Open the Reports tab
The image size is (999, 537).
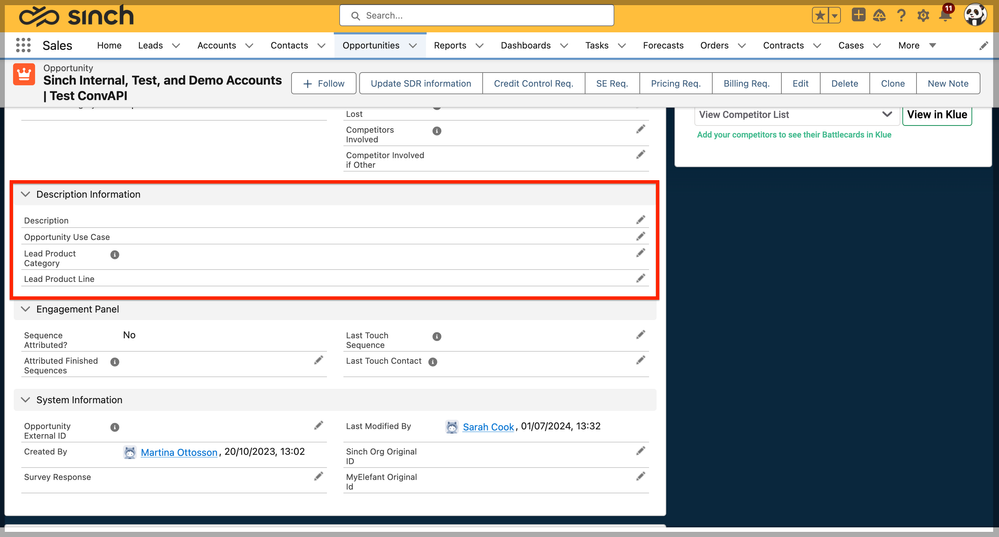pos(450,45)
